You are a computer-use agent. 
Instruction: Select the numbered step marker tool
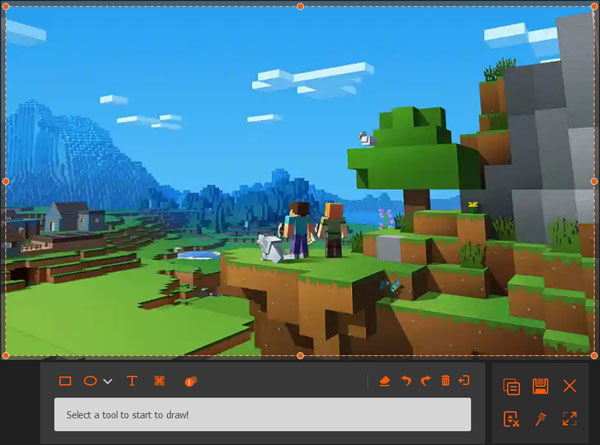(x=191, y=381)
